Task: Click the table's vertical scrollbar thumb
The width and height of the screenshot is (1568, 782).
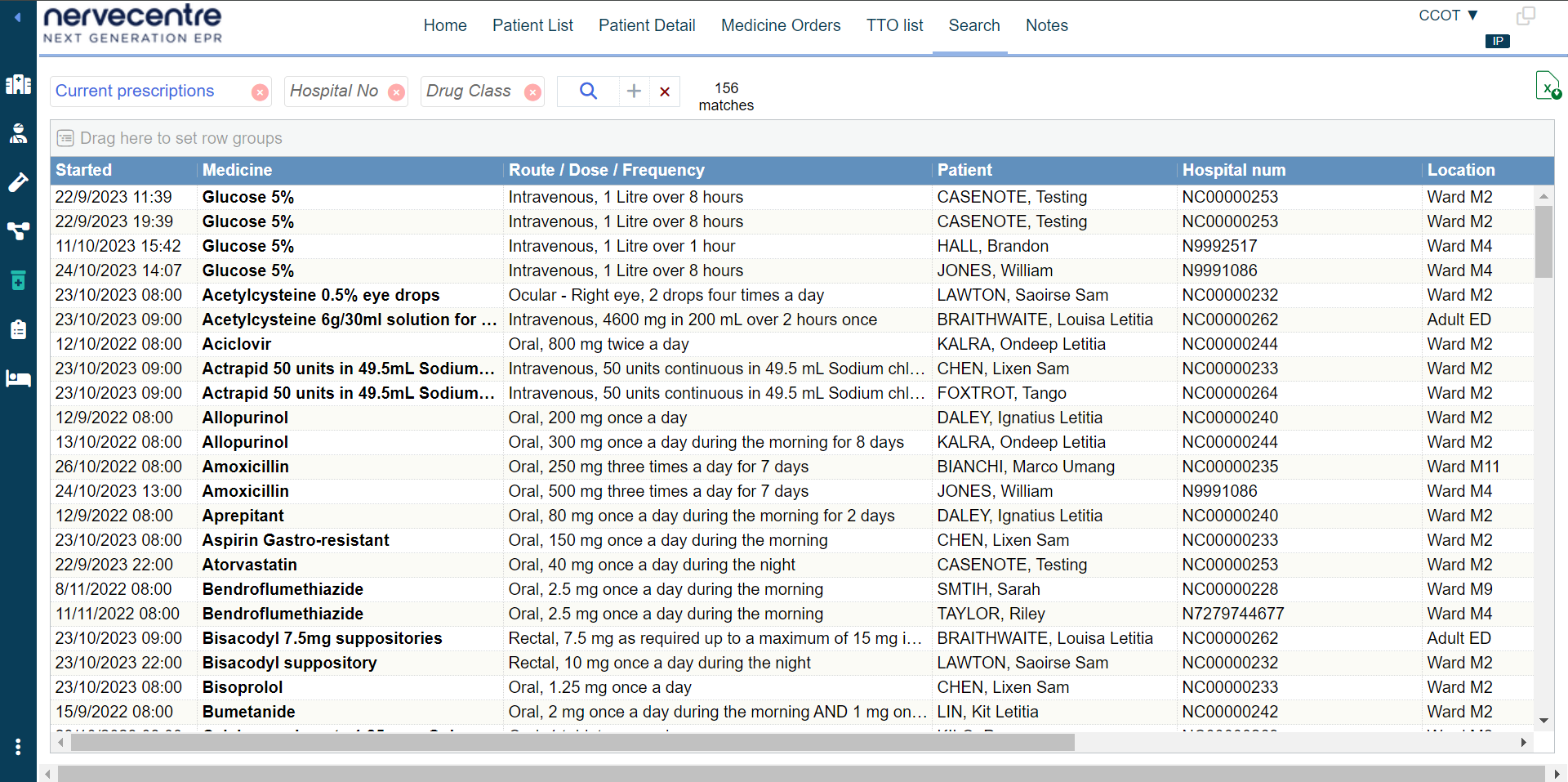Action: [x=1543, y=241]
